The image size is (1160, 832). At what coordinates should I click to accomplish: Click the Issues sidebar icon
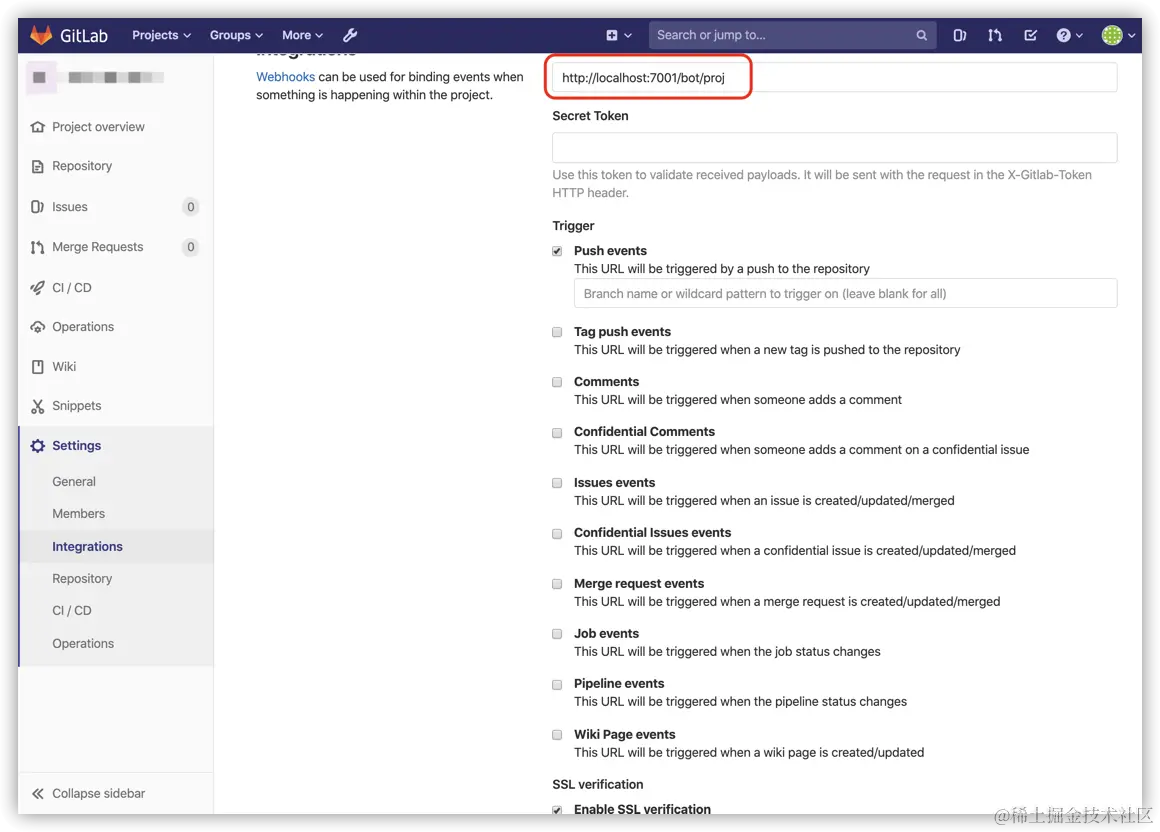click(38, 207)
